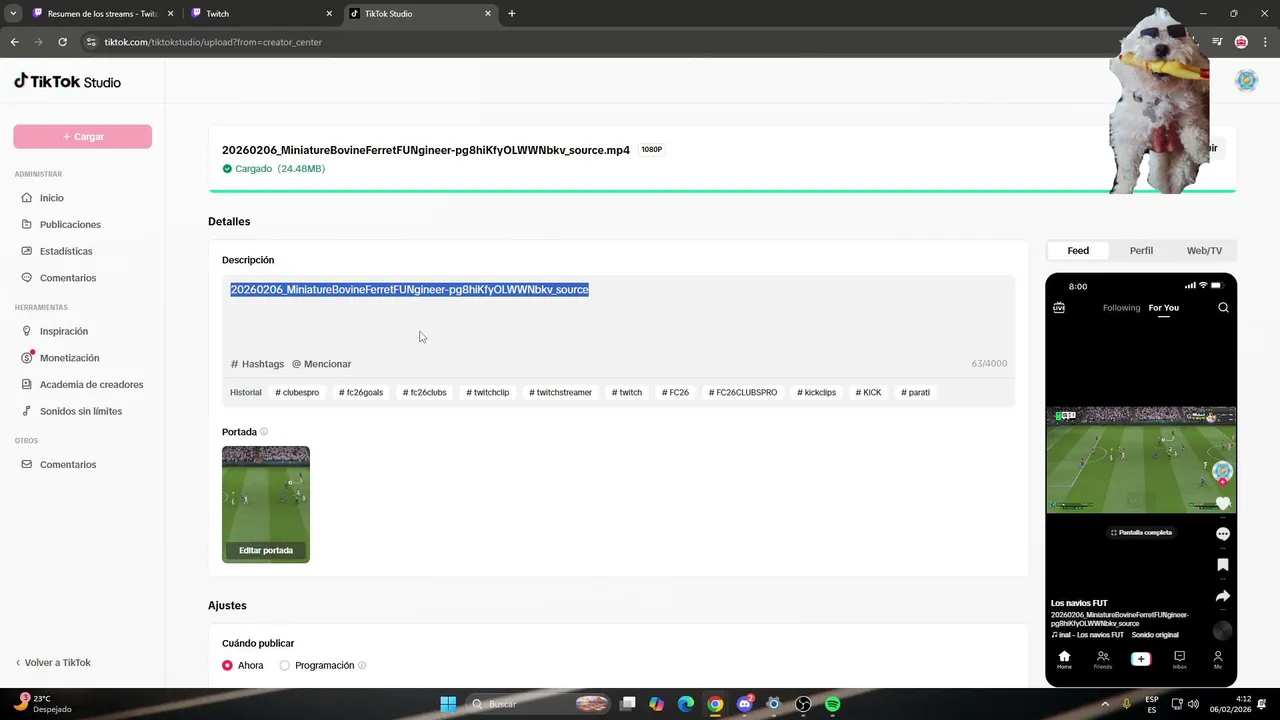Add the #fc26goals hashtag
The width and height of the screenshot is (1280, 720).
coord(361,393)
